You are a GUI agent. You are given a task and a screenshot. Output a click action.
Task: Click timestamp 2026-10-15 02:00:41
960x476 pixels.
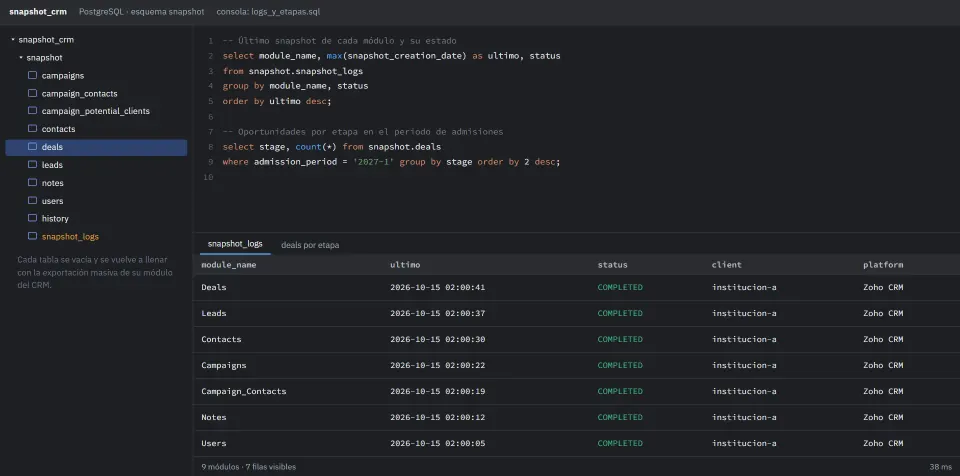[x=438, y=287]
